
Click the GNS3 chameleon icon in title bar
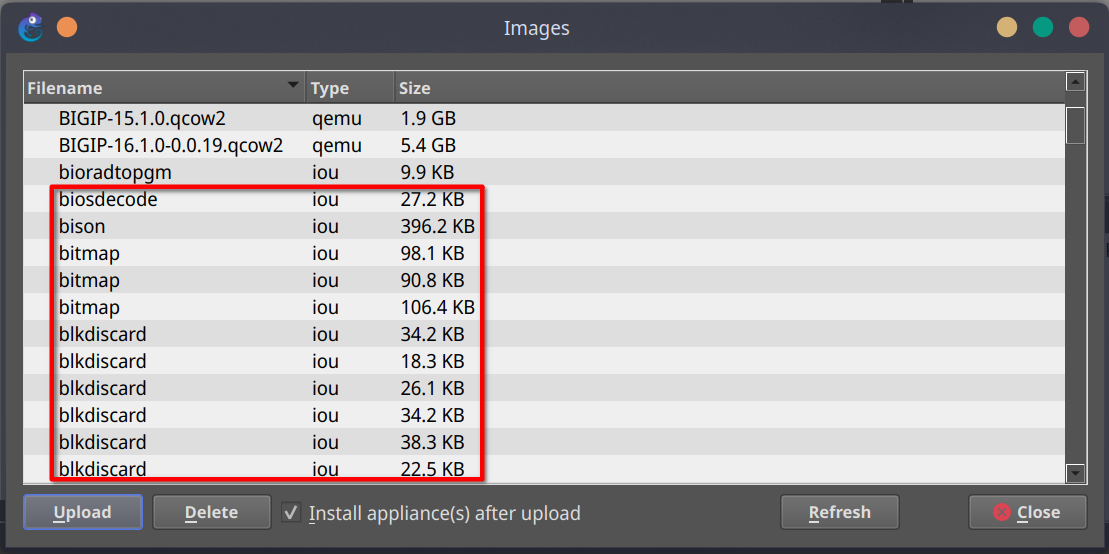coord(32,28)
